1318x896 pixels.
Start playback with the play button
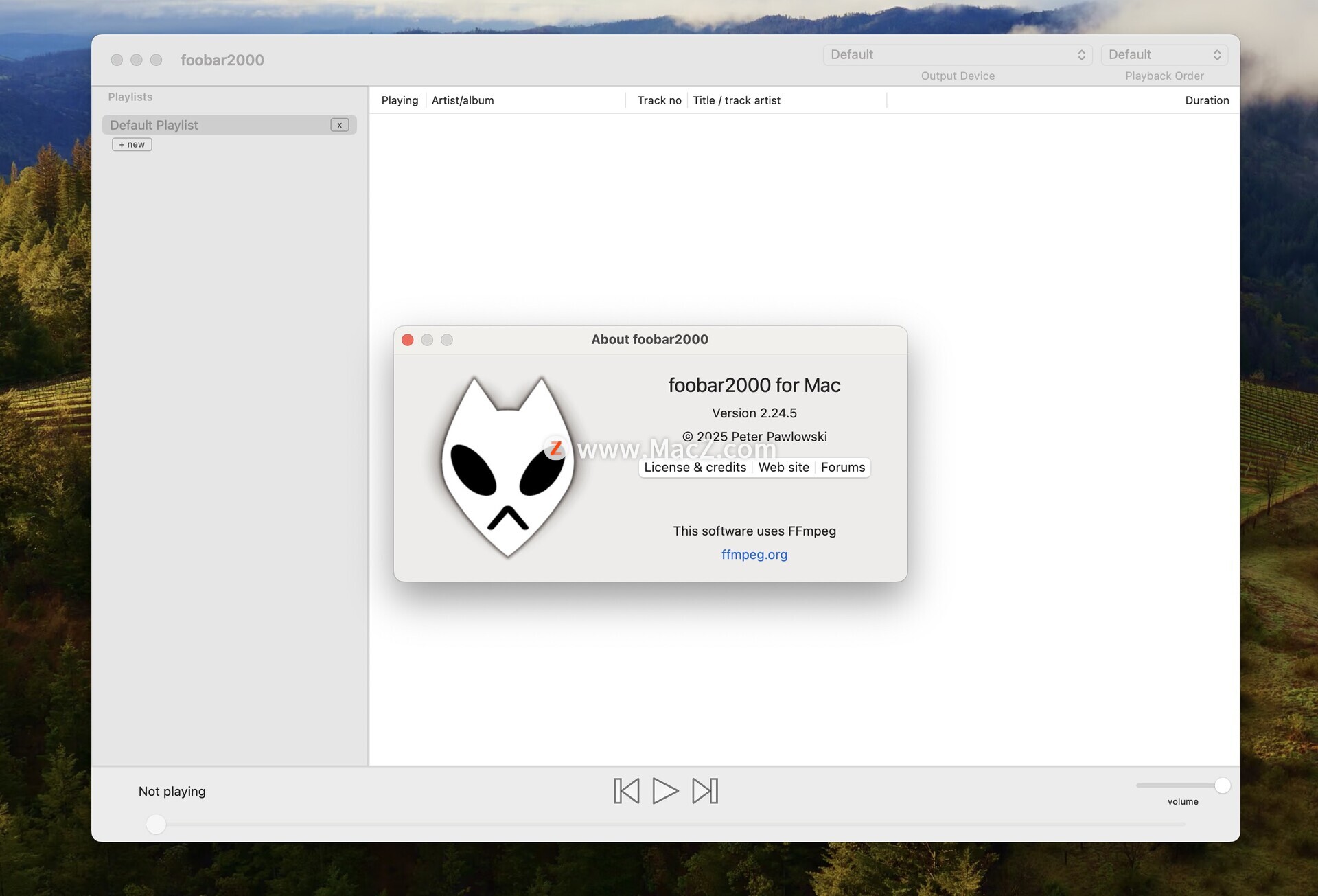pyautogui.click(x=665, y=791)
